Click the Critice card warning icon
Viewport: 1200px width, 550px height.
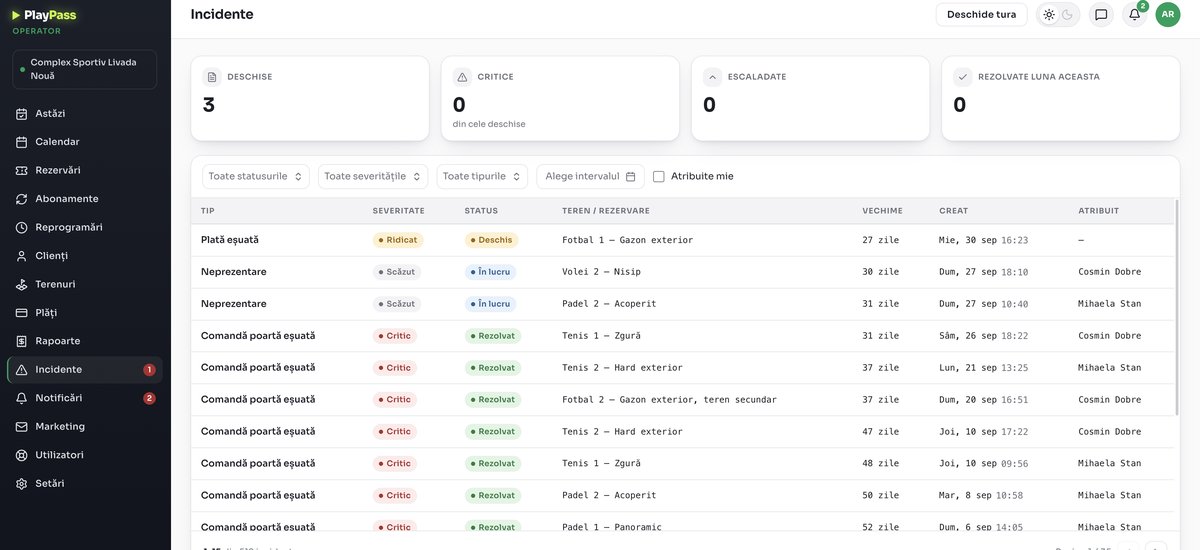(x=461, y=77)
